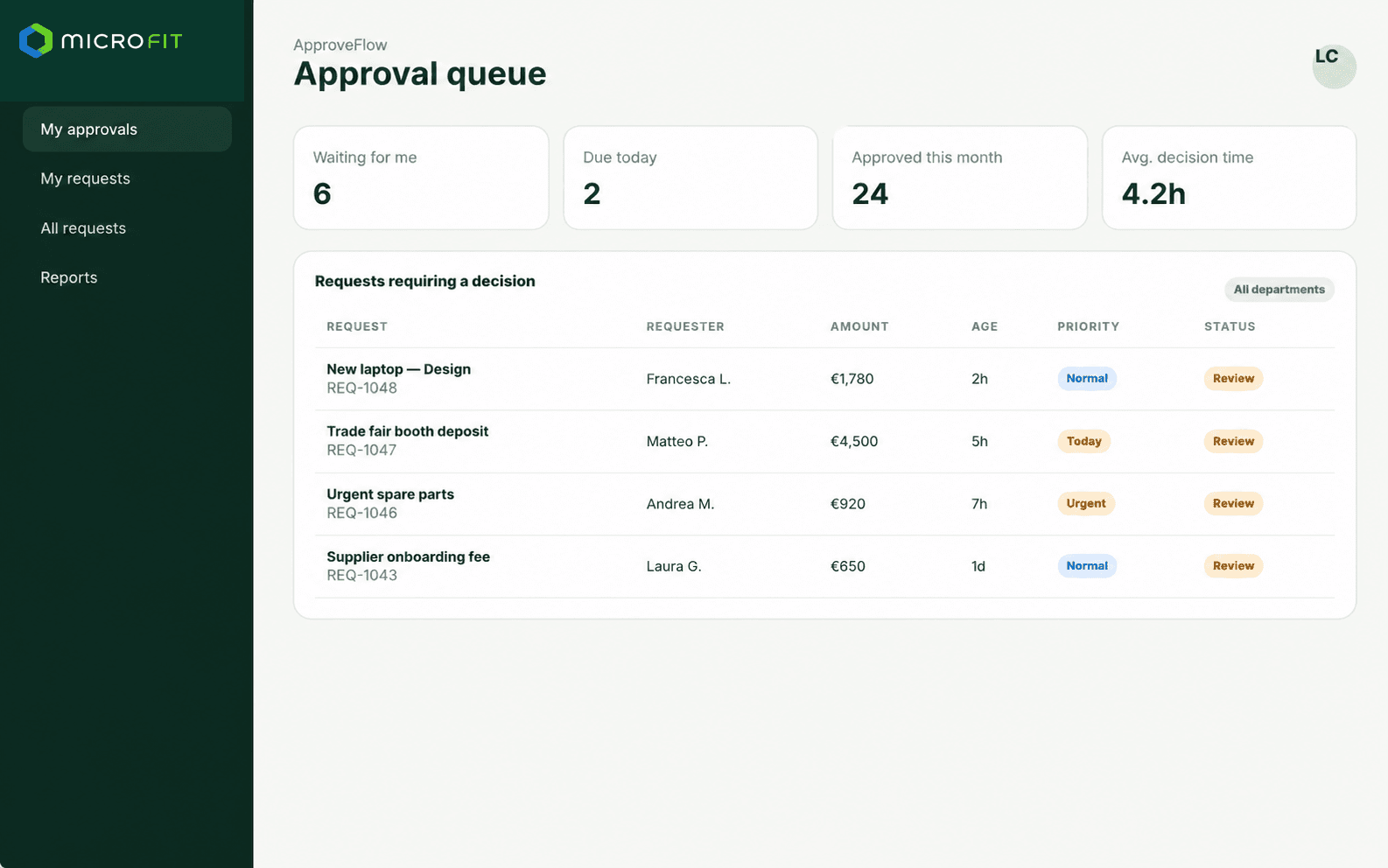Select the Waiting for me card

421,178
